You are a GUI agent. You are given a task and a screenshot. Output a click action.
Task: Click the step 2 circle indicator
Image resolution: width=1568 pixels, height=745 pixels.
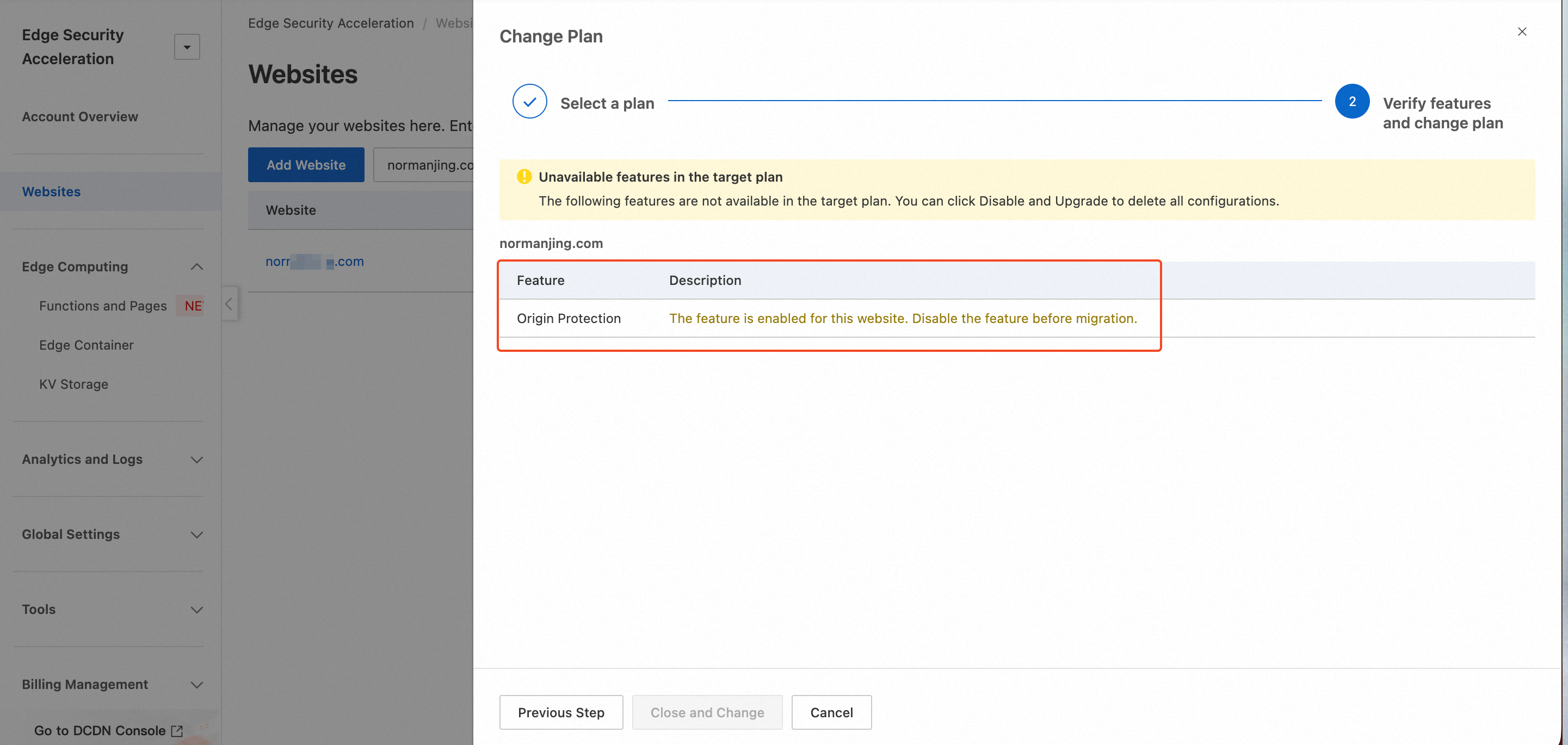[1351, 102]
